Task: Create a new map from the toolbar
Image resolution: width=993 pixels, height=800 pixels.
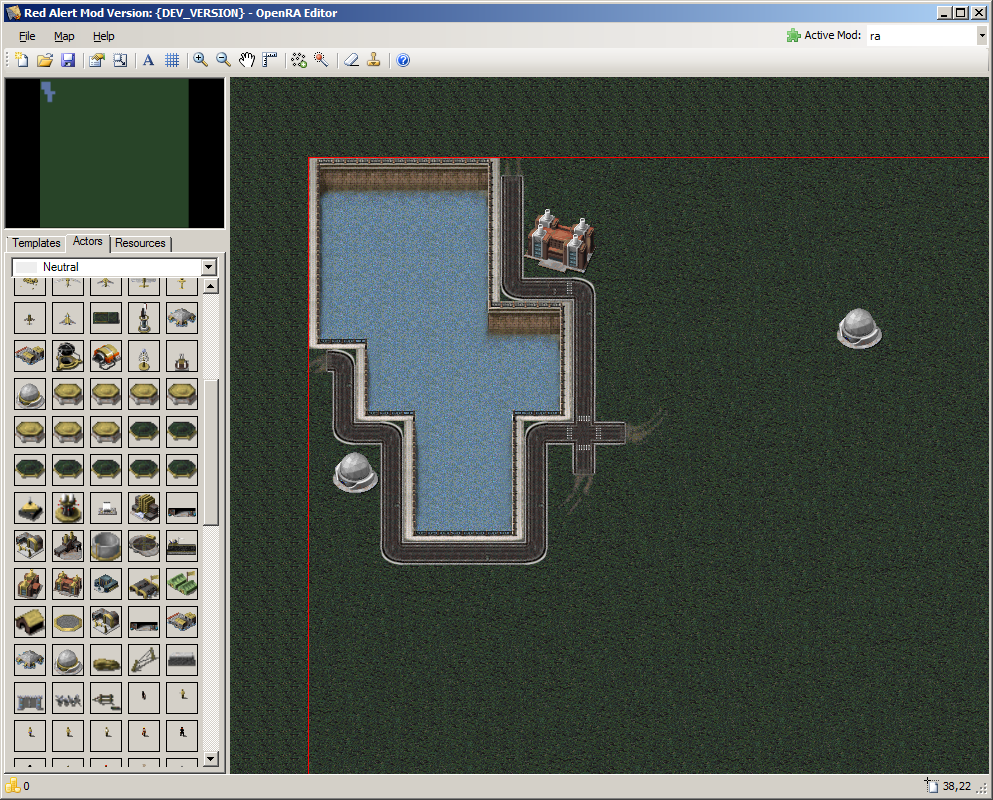Action: (22, 60)
